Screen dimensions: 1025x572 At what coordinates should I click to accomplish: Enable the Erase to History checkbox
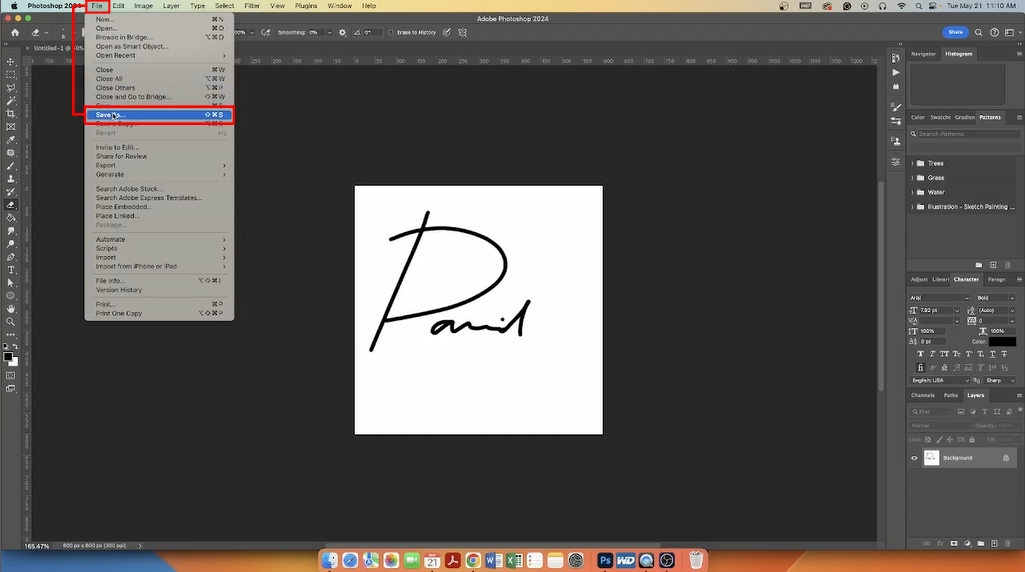tap(391, 32)
